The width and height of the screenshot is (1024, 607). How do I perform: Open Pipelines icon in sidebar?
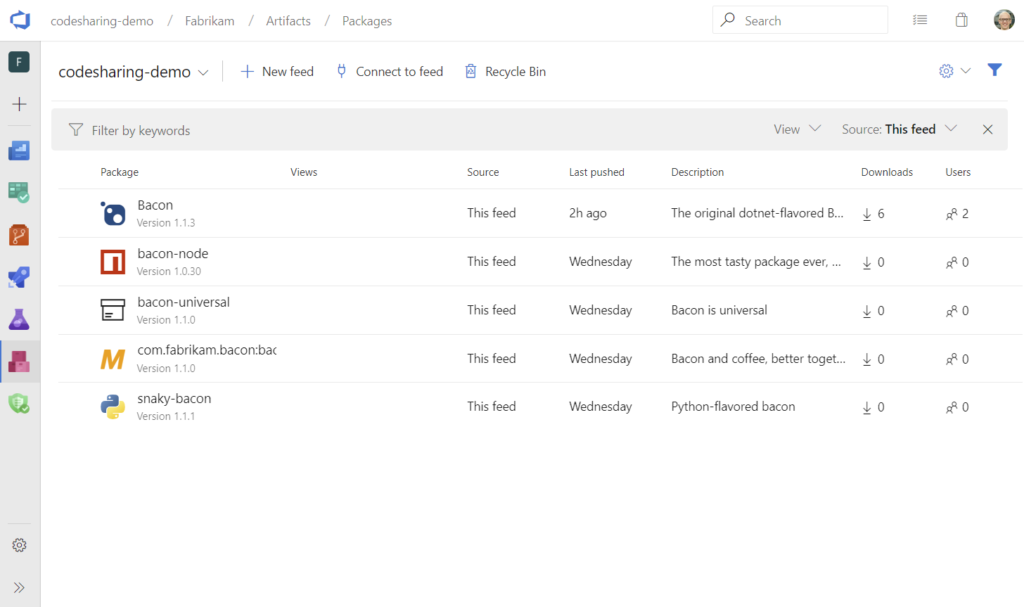(x=19, y=277)
